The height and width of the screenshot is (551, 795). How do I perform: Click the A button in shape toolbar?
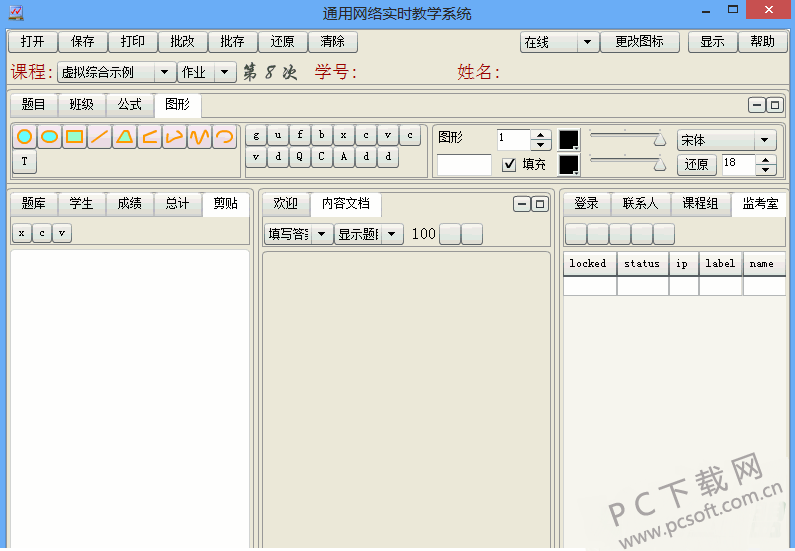point(344,157)
